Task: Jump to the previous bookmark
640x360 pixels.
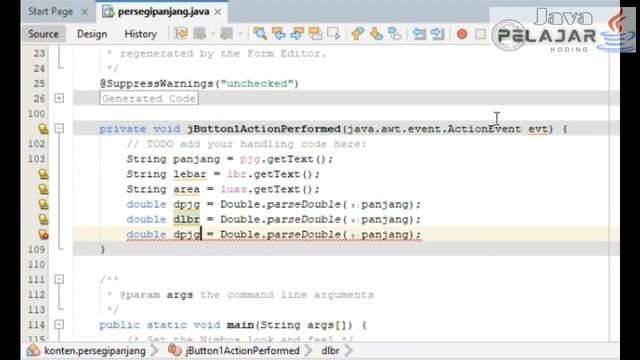Action: 358,33
